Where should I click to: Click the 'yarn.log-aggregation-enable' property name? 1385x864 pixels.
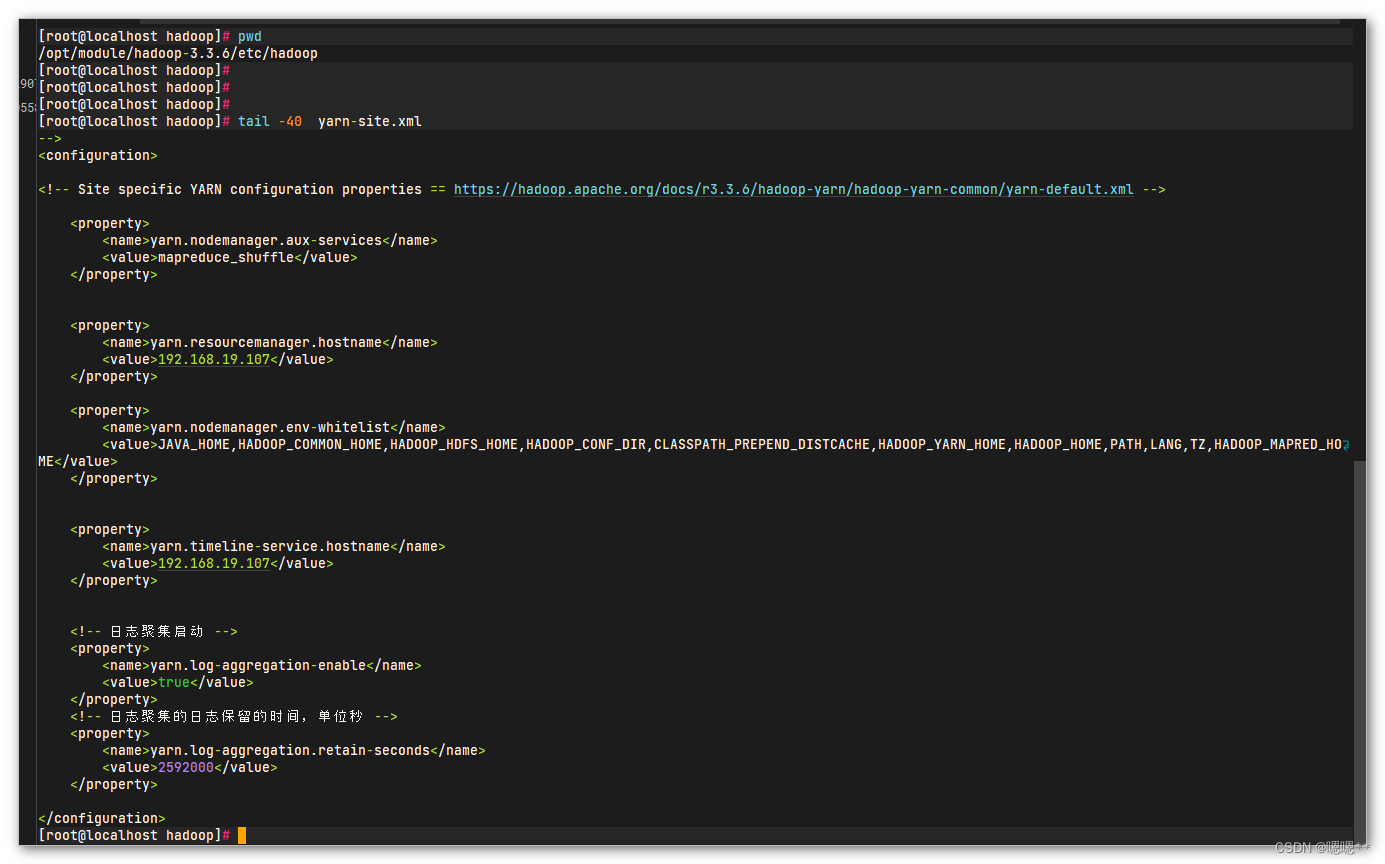(258, 665)
